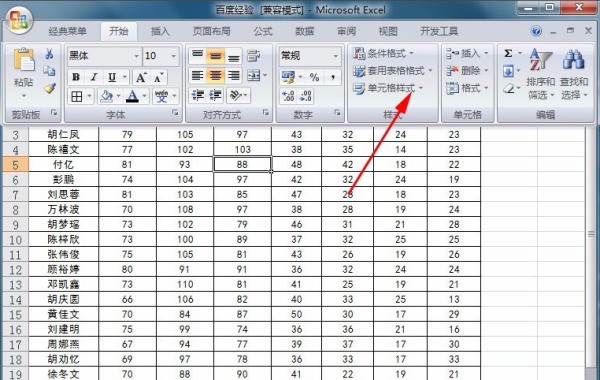
Task: Switch to the 公式 tab
Action: click(263, 31)
